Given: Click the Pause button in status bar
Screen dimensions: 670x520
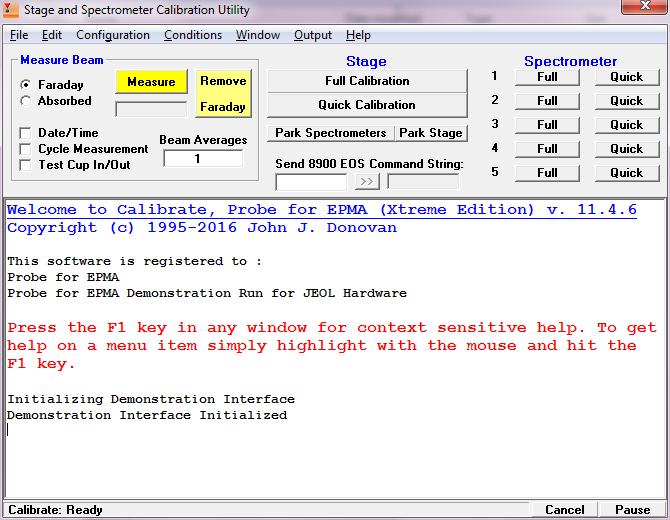Looking at the screenshot, I should 632,510.
